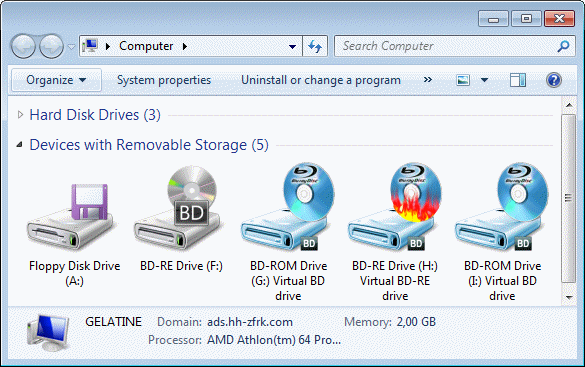Screen dimensions: 585x367
Task: Click the scrollbar down arrow
Action: point(569,297)
